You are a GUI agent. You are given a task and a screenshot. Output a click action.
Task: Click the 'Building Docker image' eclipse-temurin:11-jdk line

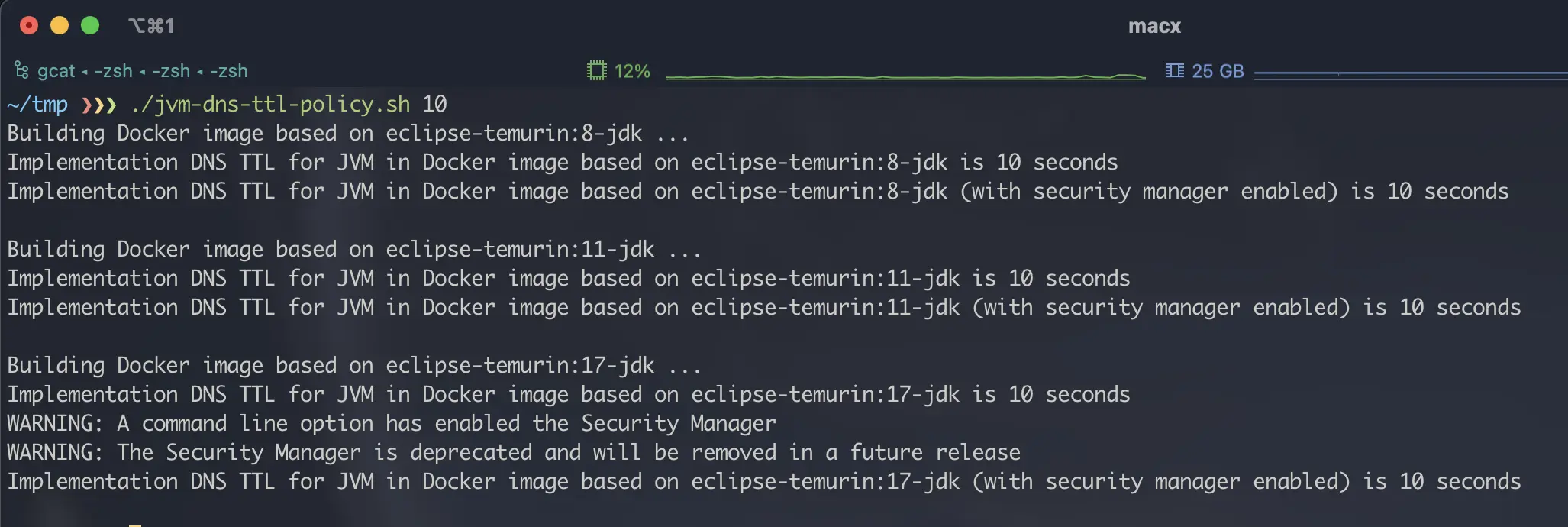pyautogui.click(x=354, y=249)
